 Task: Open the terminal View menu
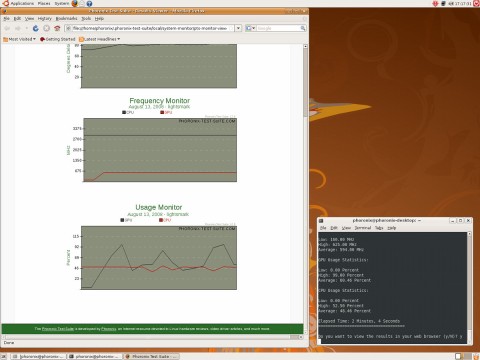[346, 228]
